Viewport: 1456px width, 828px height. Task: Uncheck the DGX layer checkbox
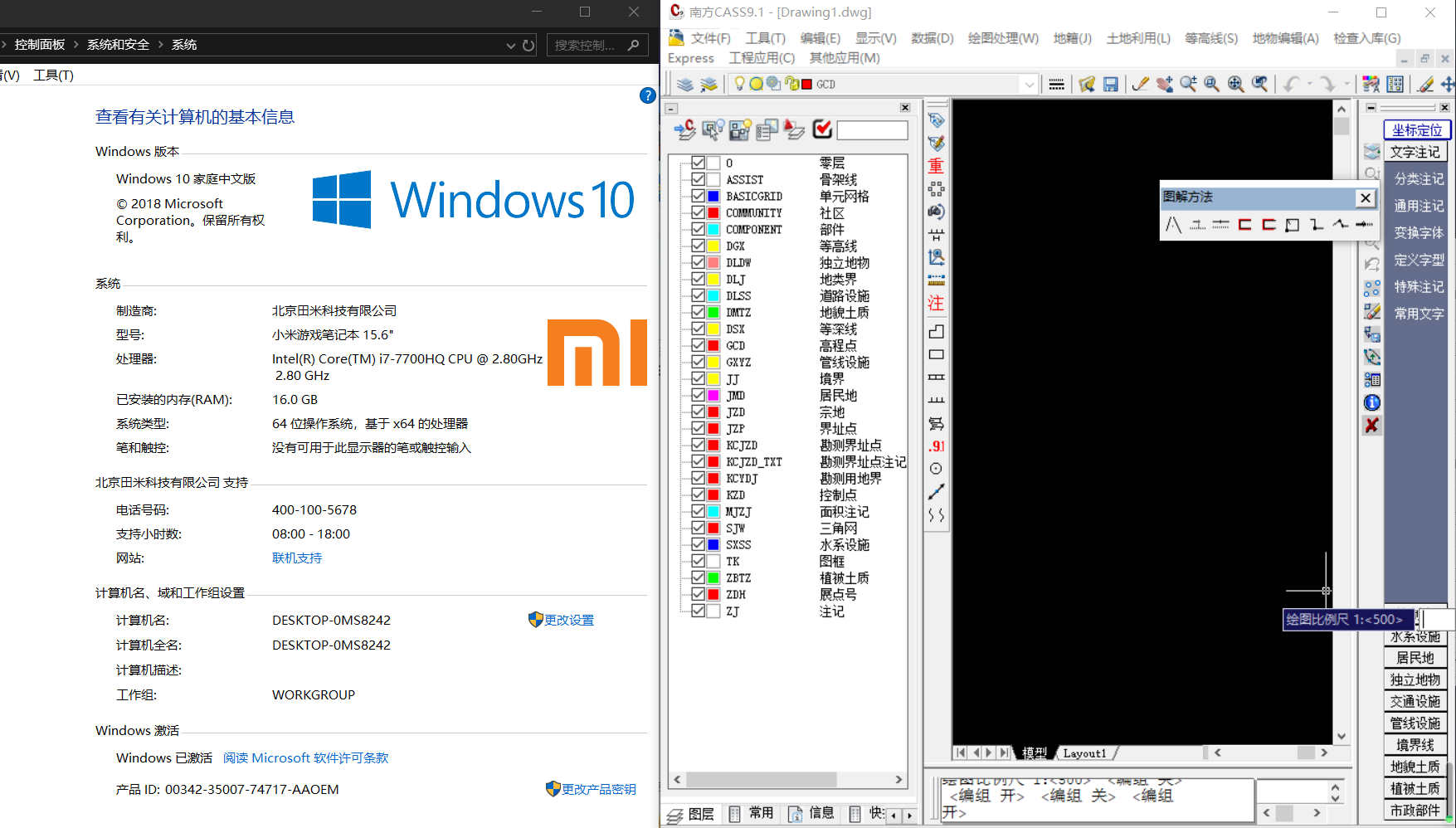click(698, 246)
